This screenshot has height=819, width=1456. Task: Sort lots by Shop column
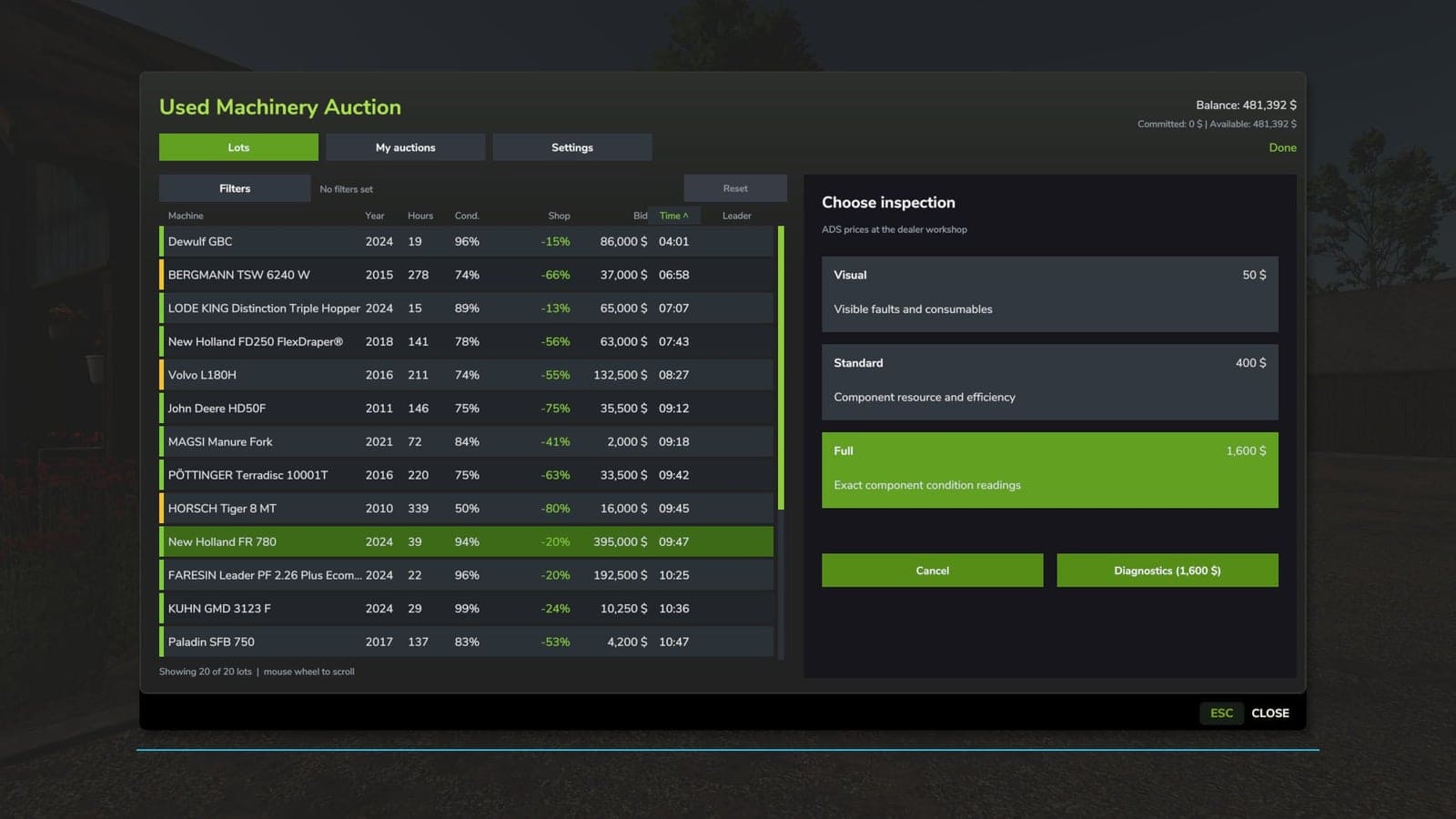coord(559,216)
